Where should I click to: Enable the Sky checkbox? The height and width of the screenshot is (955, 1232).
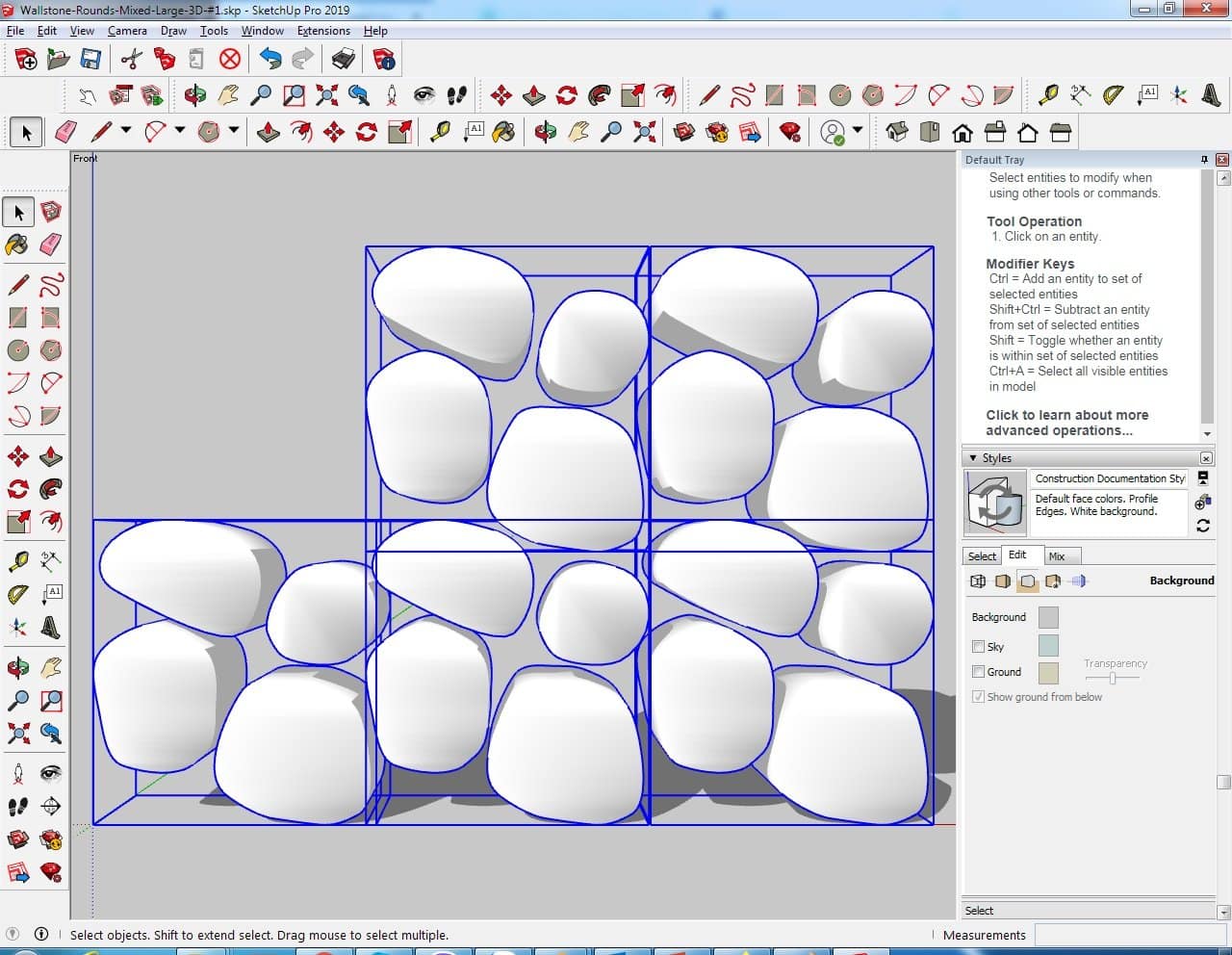click(979, 647)
